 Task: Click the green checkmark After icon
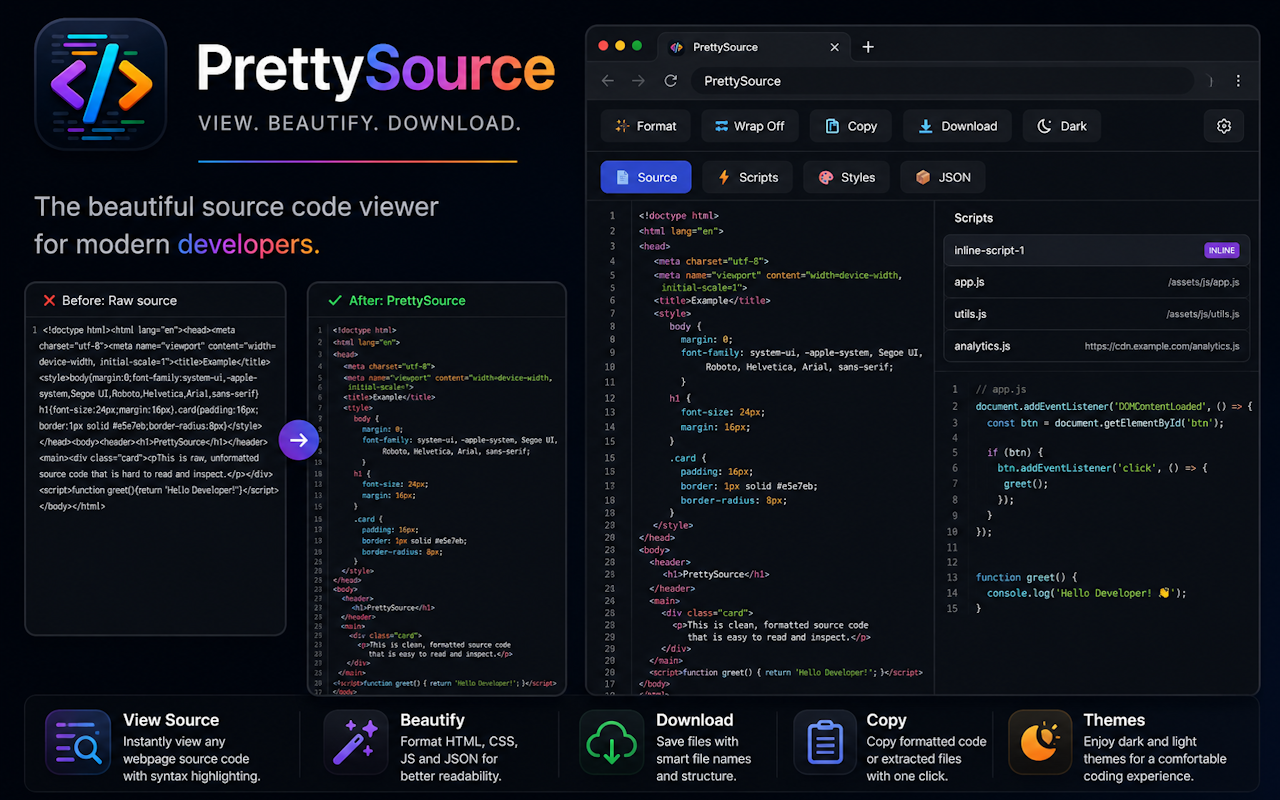(335, 300)
